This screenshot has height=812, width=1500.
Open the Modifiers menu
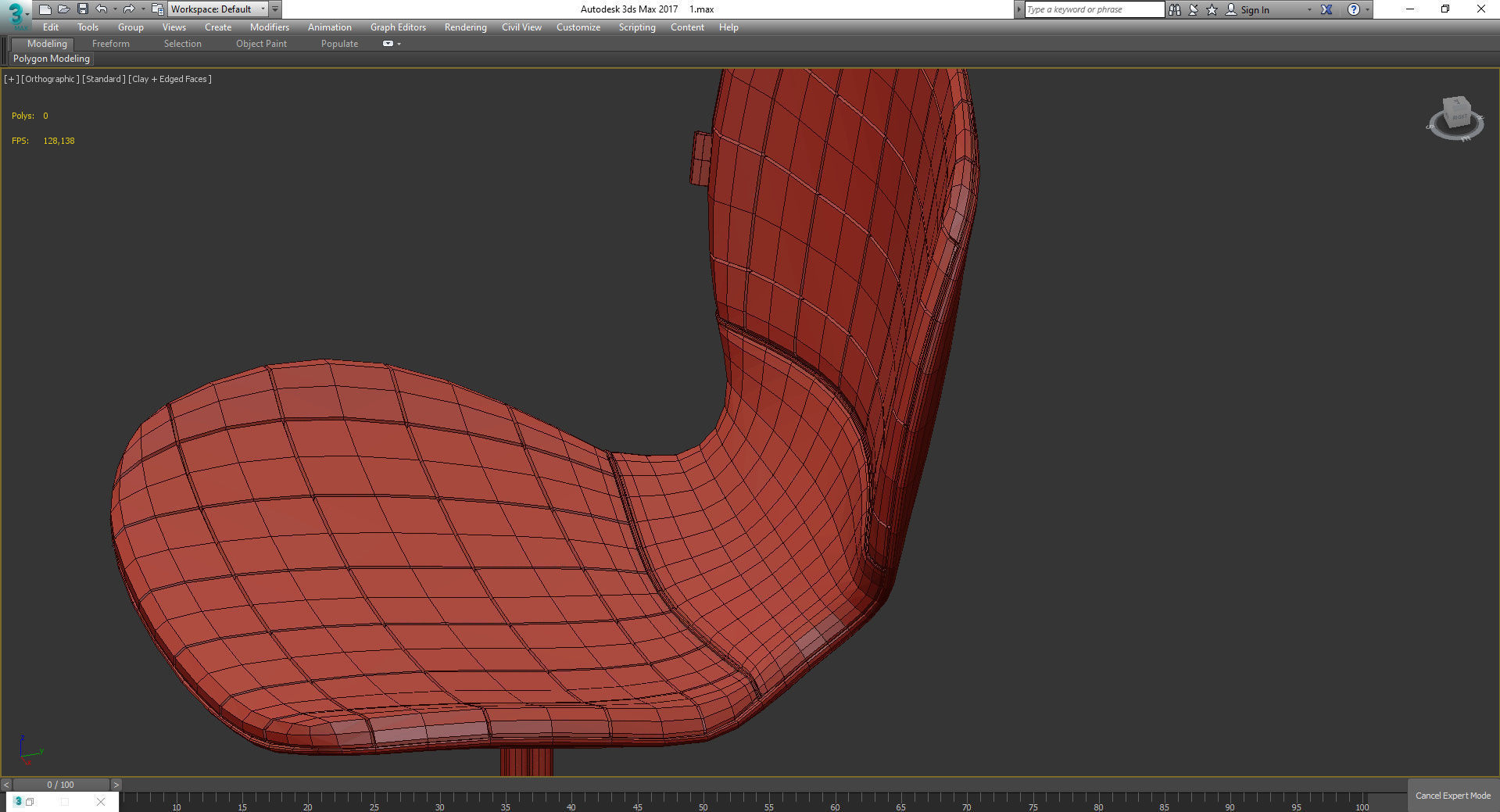tap(269, 27)
